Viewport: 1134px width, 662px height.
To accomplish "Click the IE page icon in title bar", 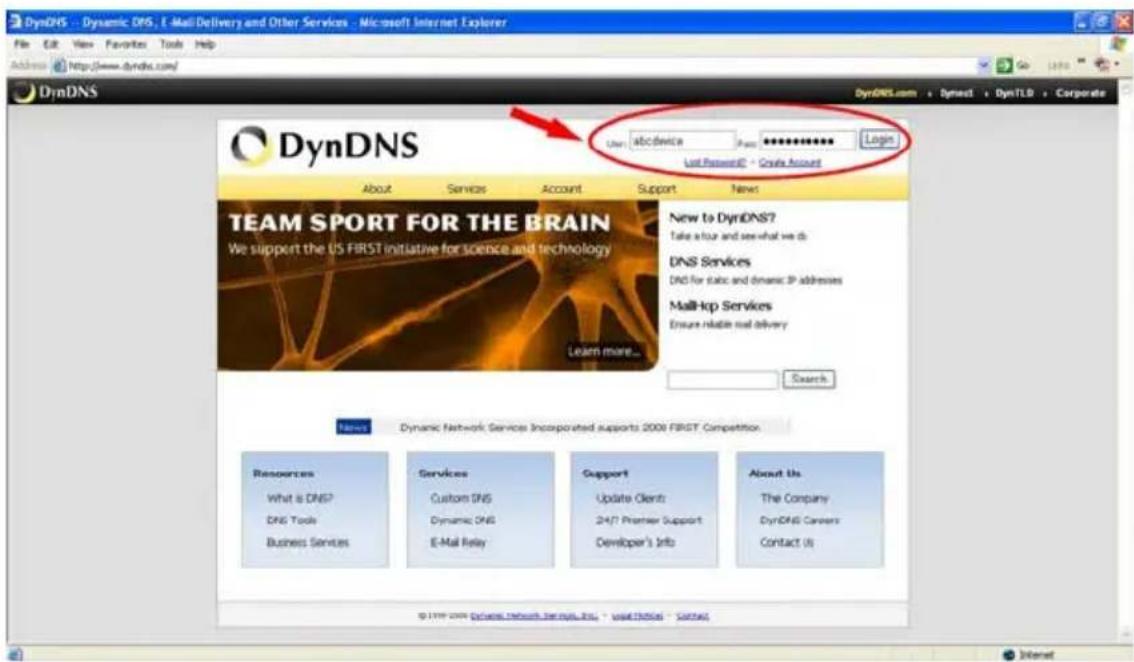I will tap(16, 22).
